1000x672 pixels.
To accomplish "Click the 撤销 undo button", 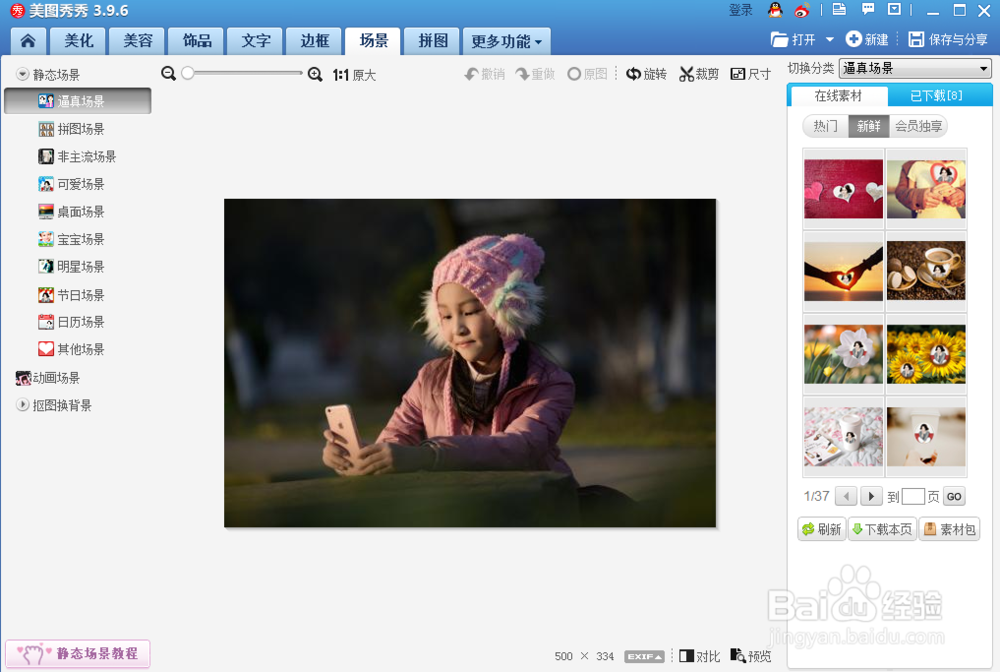I will coord(485,75).
